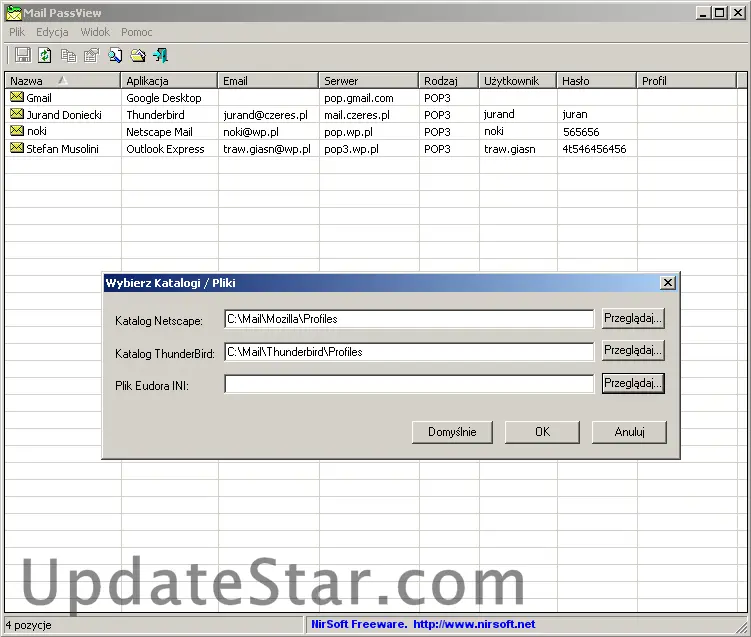
Task: Sort by the Profil column header
Action: tap(687, 80)
